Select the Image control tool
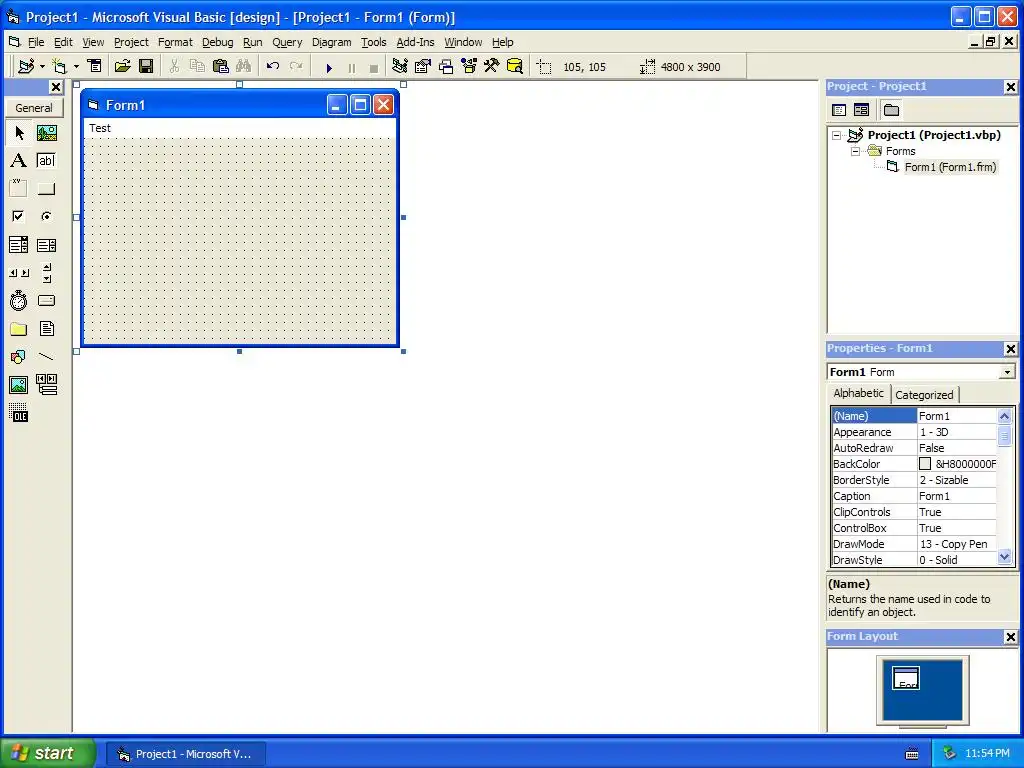The height and width of the screenshot is (768, 1024). point(19,385)
